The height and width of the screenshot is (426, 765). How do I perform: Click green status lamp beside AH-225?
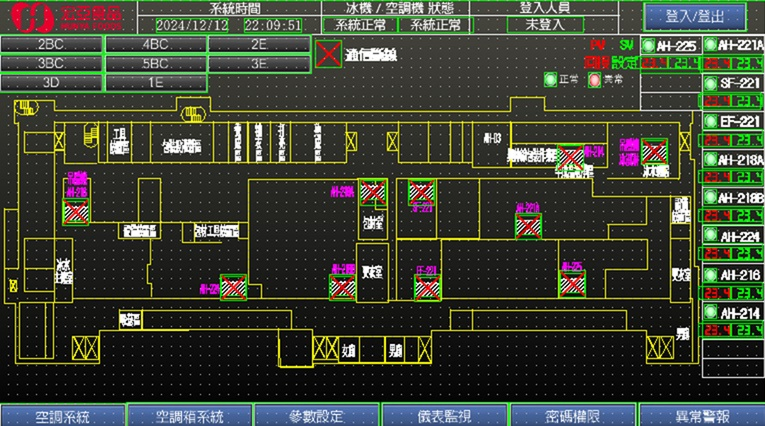pos(649,46)
